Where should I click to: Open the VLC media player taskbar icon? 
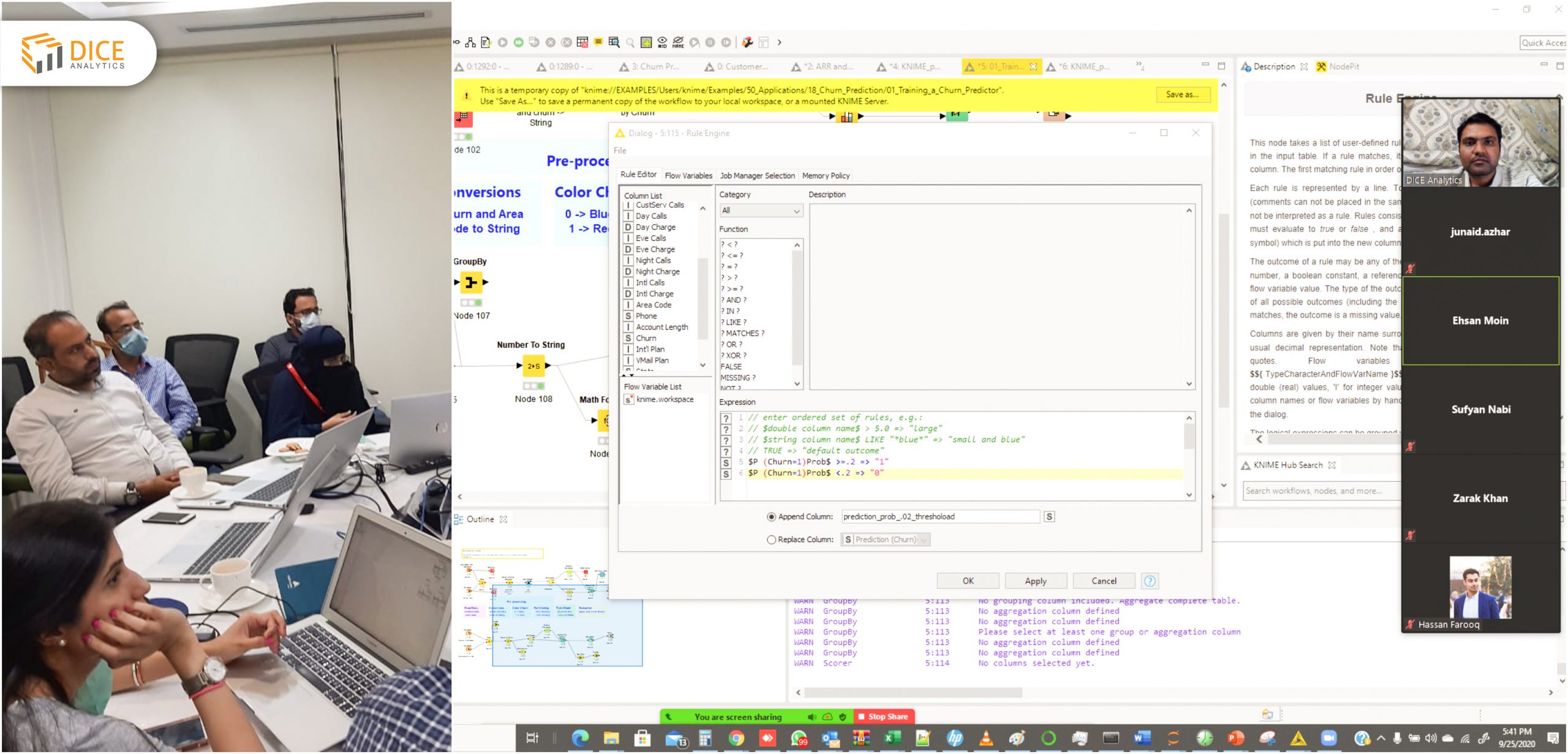click(986, 738)
